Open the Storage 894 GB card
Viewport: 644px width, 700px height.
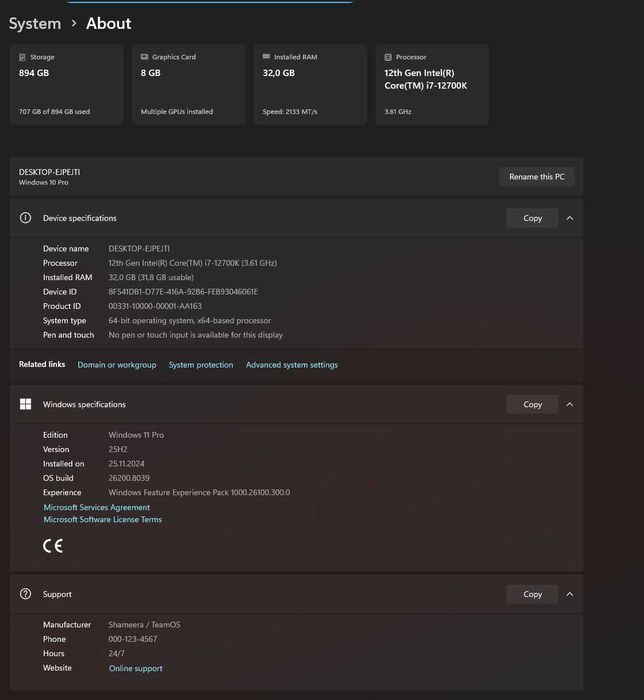pos(66,84)
